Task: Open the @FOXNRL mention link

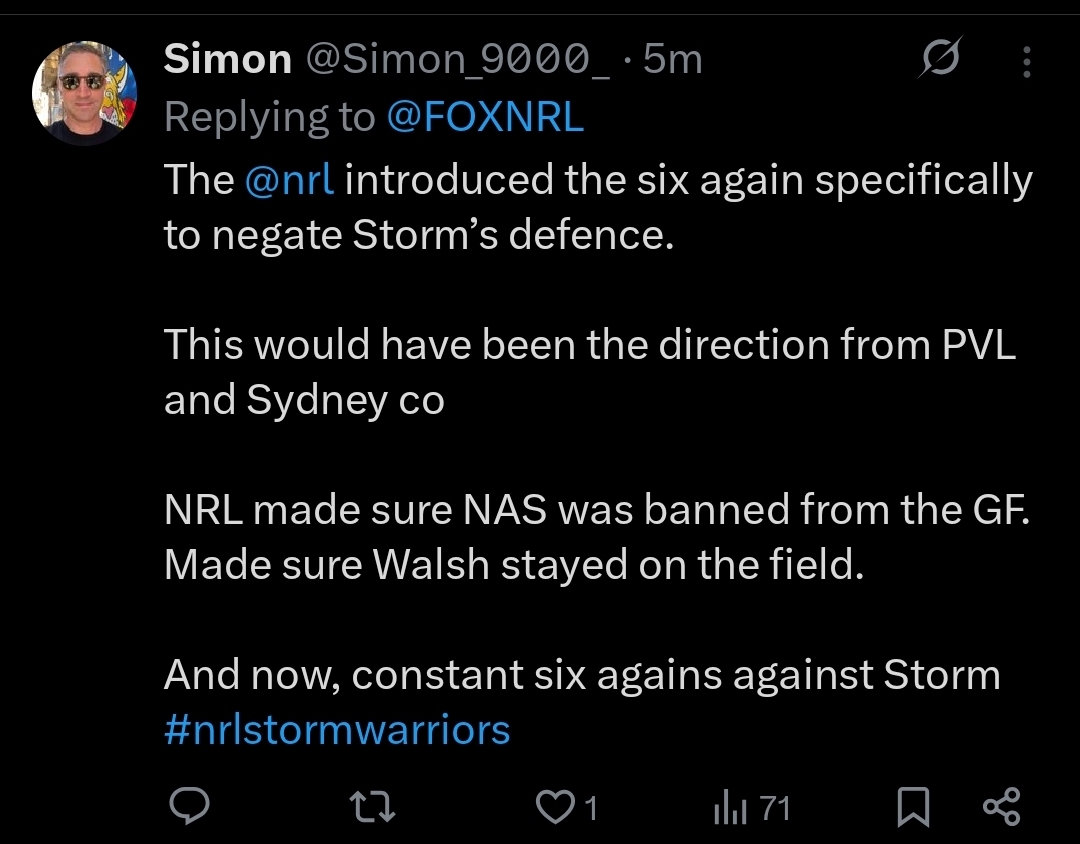Action: point(485,116)
